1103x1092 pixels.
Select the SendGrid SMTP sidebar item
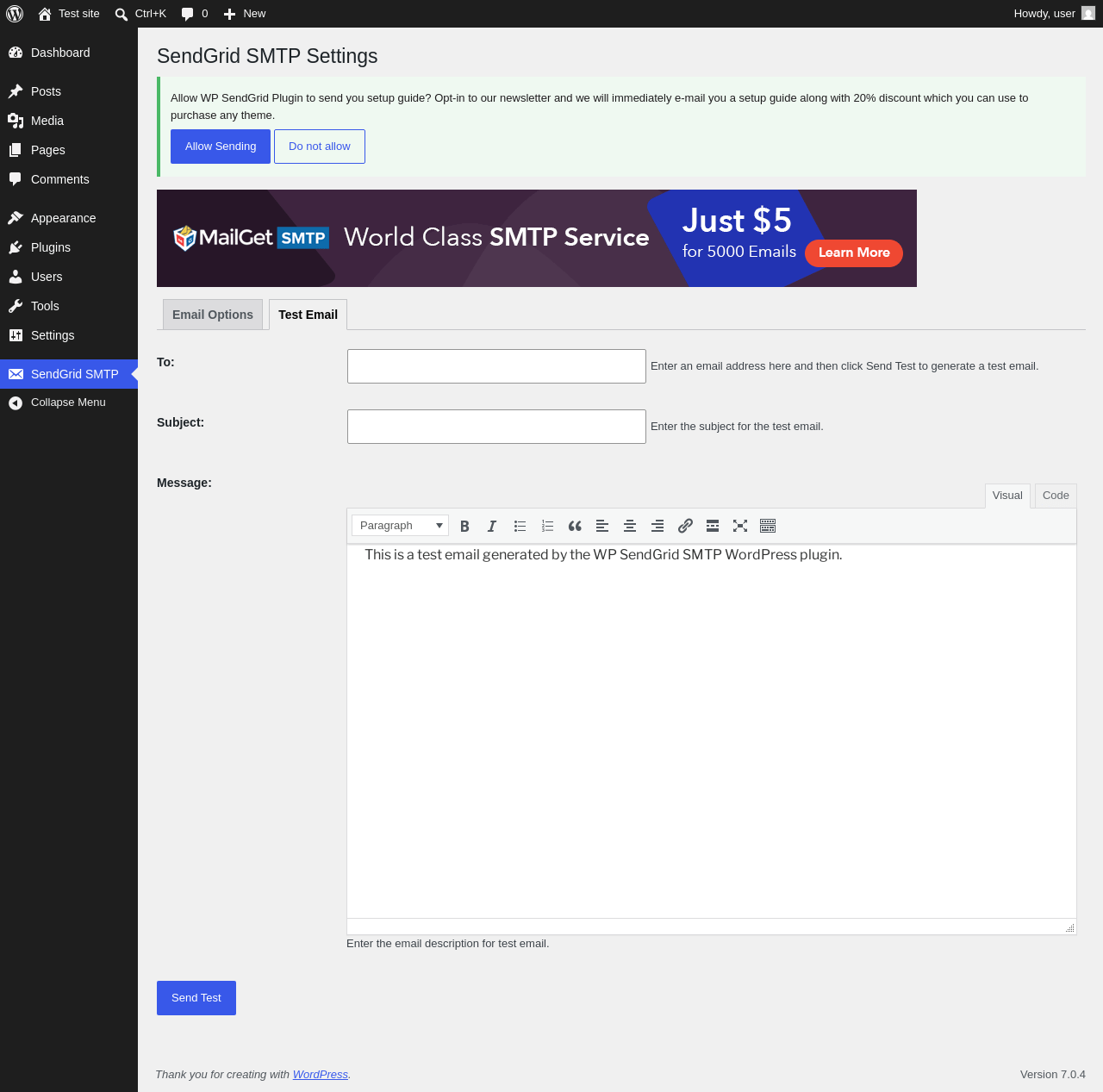pos(69,374)
